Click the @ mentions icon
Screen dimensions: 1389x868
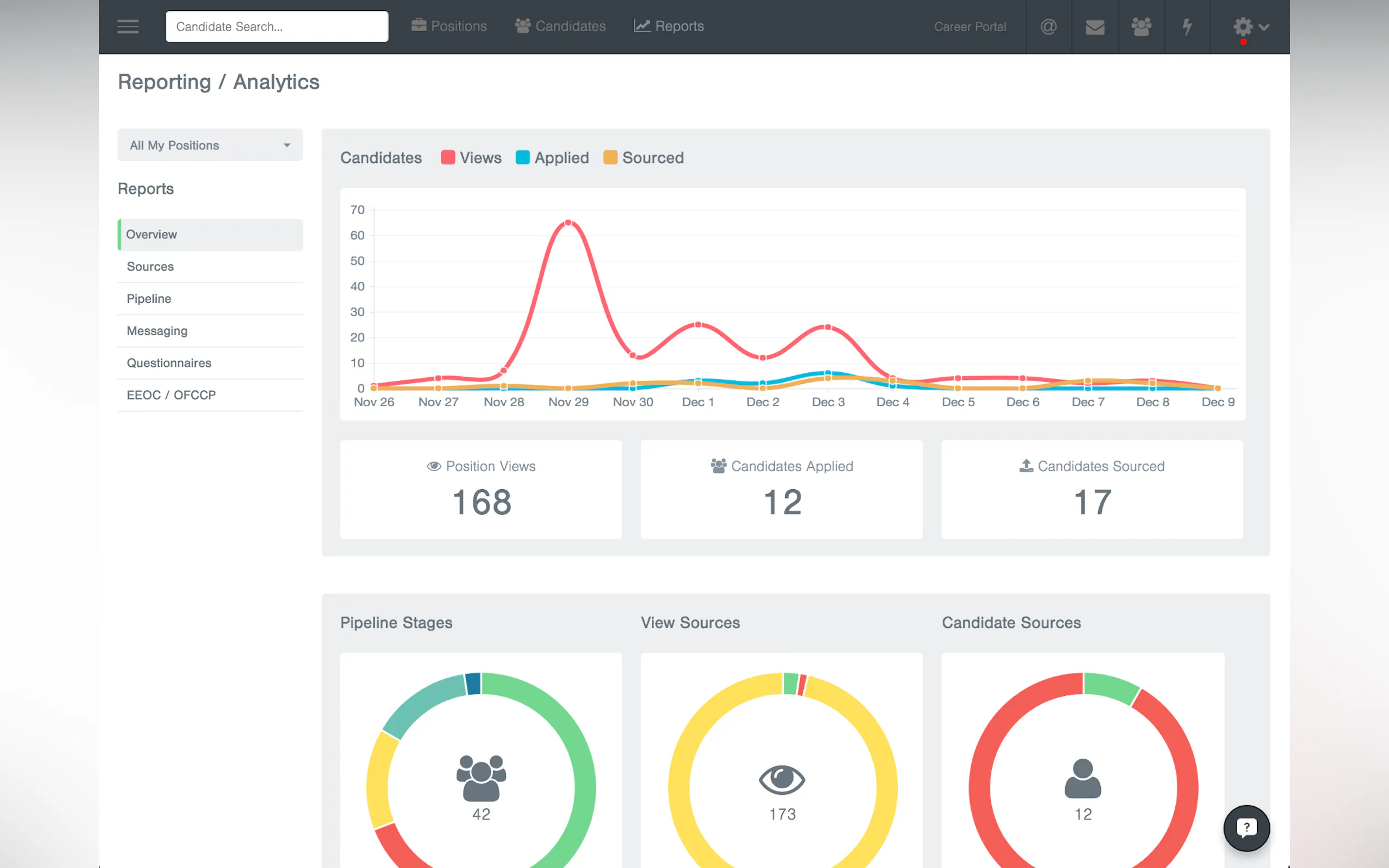tap(1048, 26)
